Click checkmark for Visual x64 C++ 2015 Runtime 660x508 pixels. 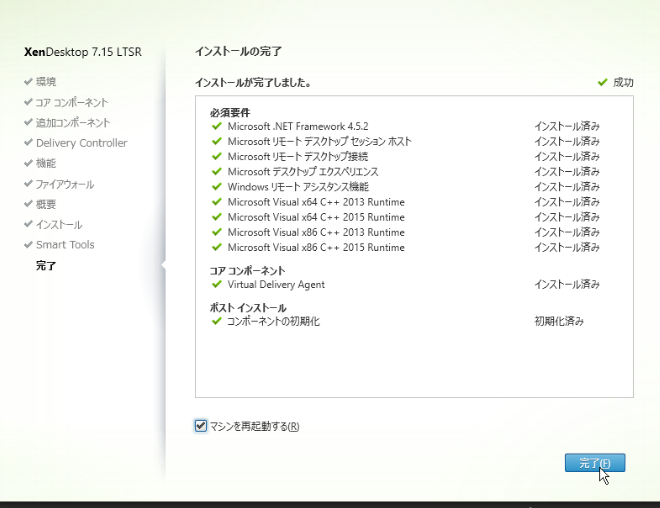[x=217, y=217]
